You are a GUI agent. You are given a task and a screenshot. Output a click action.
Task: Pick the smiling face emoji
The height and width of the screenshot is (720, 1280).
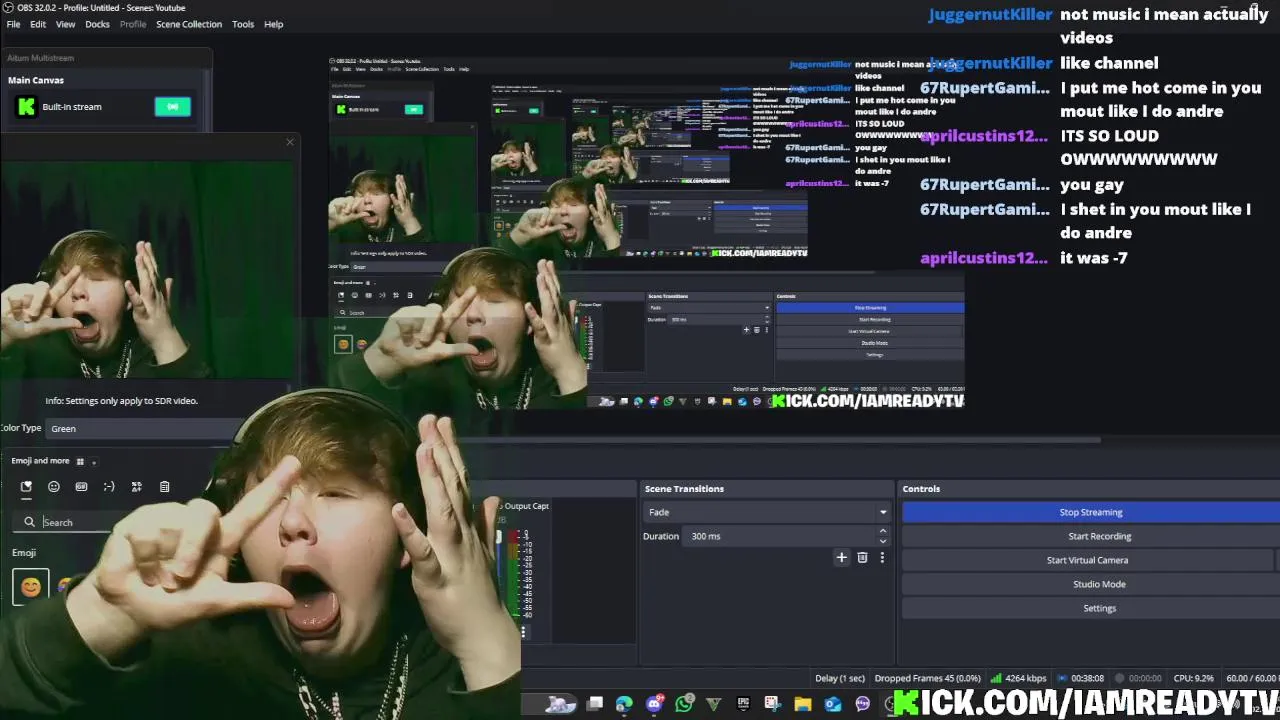pos(31,587)
